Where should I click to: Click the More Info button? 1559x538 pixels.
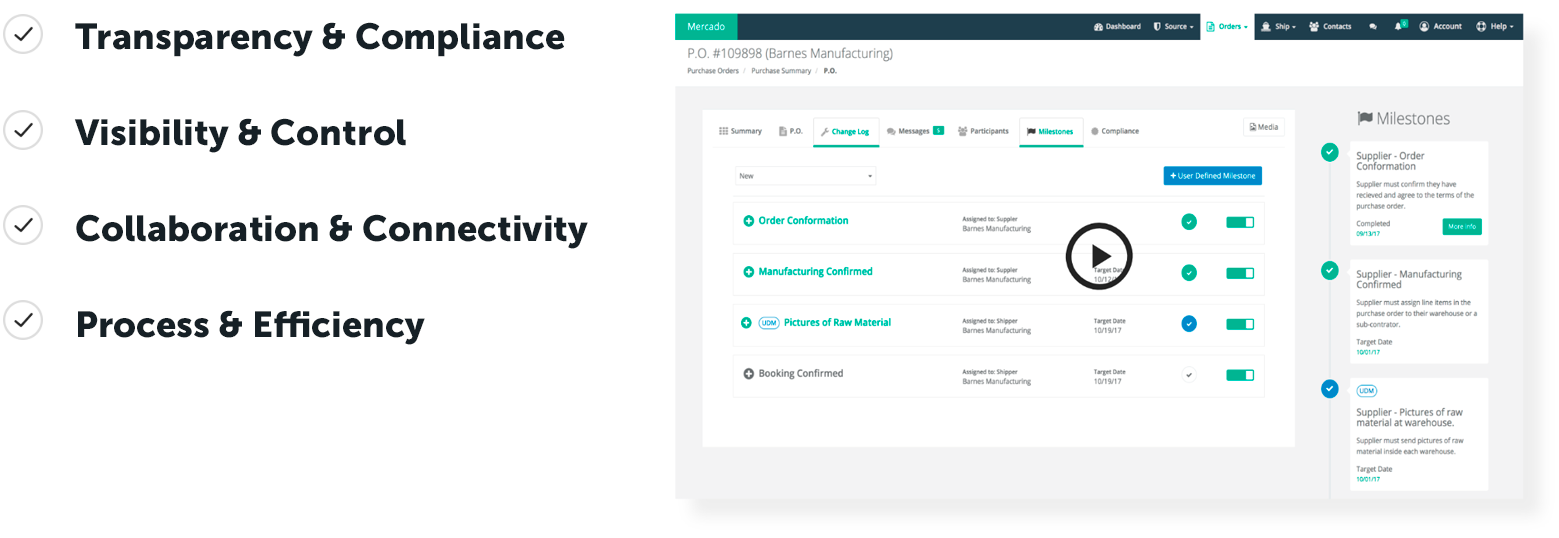(1461, 227)
